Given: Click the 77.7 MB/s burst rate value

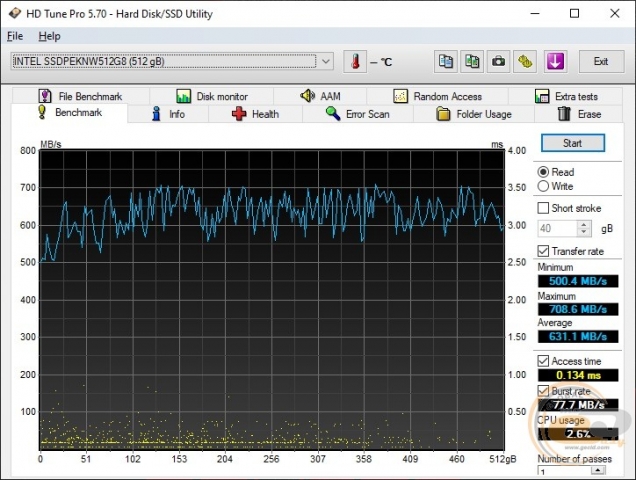Looking at the screenshot, I should tap(578, 405).
